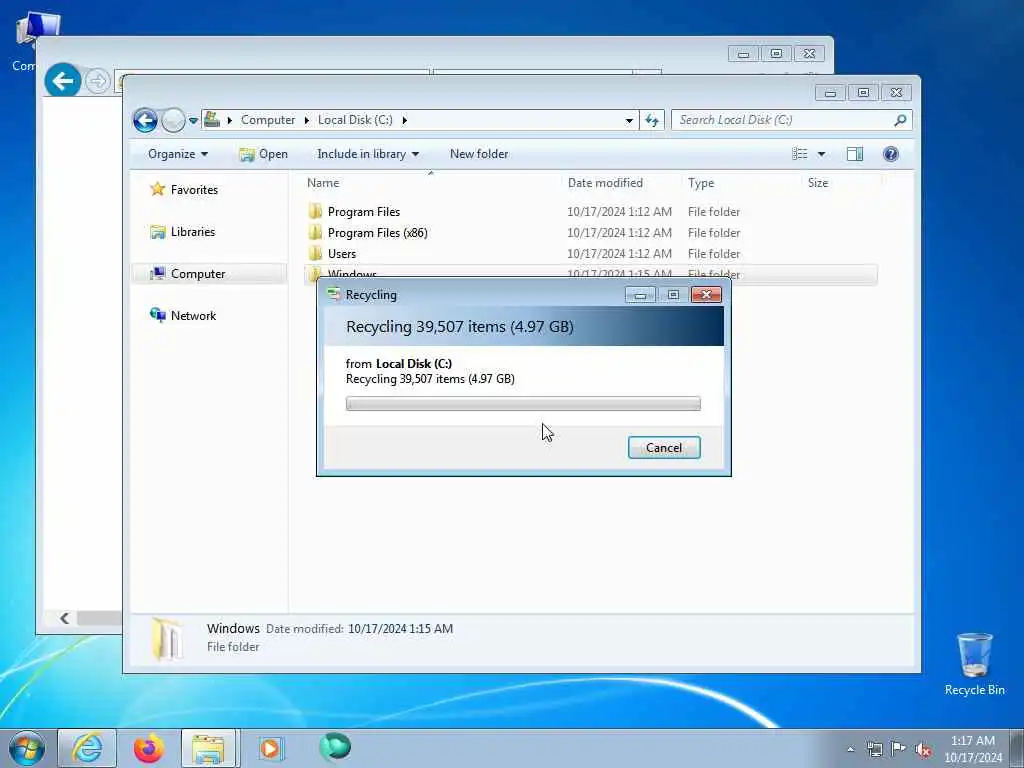Click New folder in toolbar

click(479, 154)
